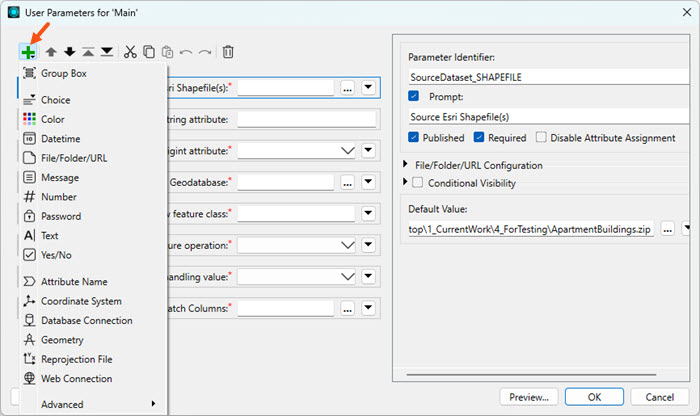Click the copy icon in toolbar
This screenshot has width=700, height=416.
click(x=149, y=51)
